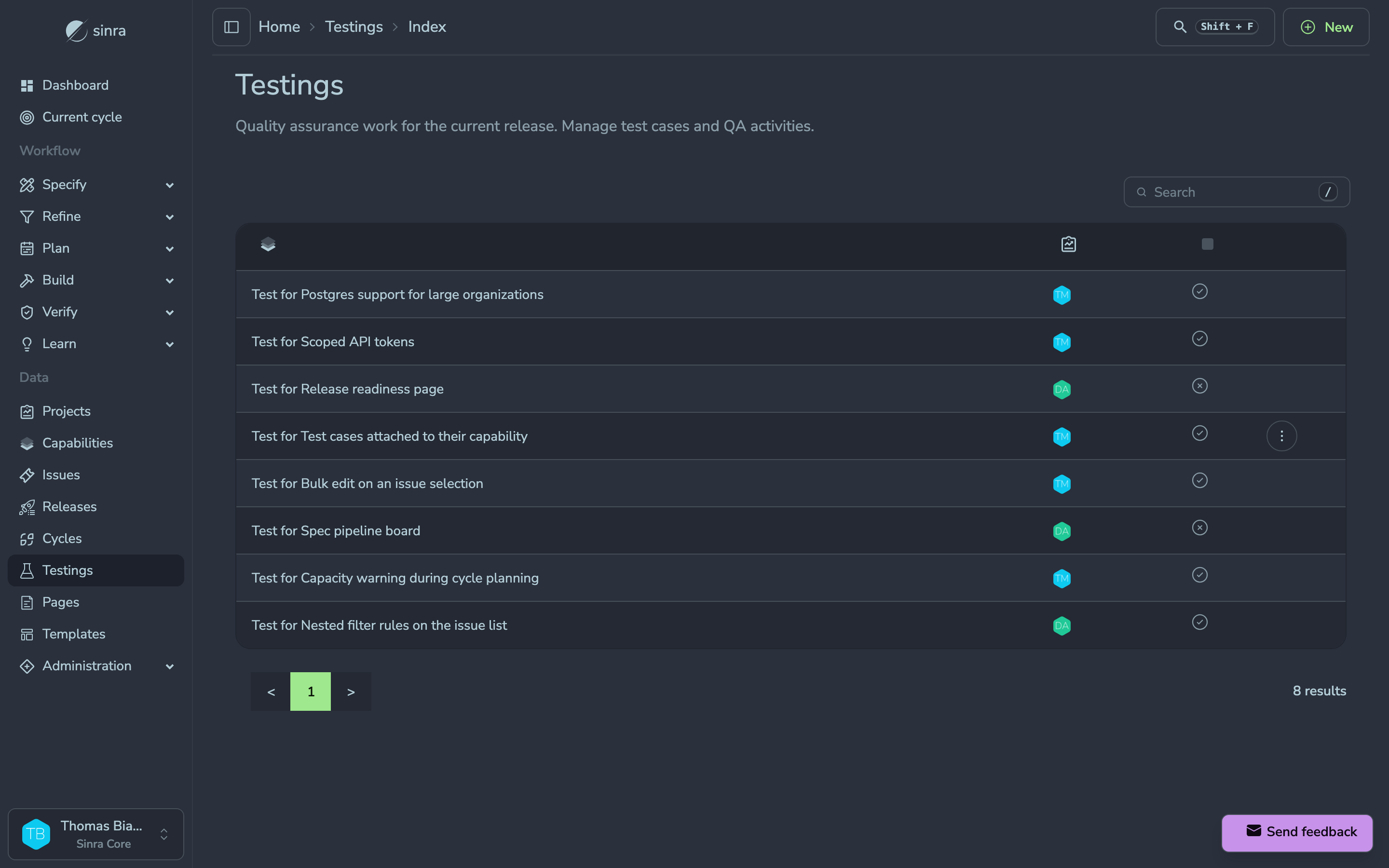
Task: Click status check icon for Scoped API tokens
Action: pos(1199,339)
